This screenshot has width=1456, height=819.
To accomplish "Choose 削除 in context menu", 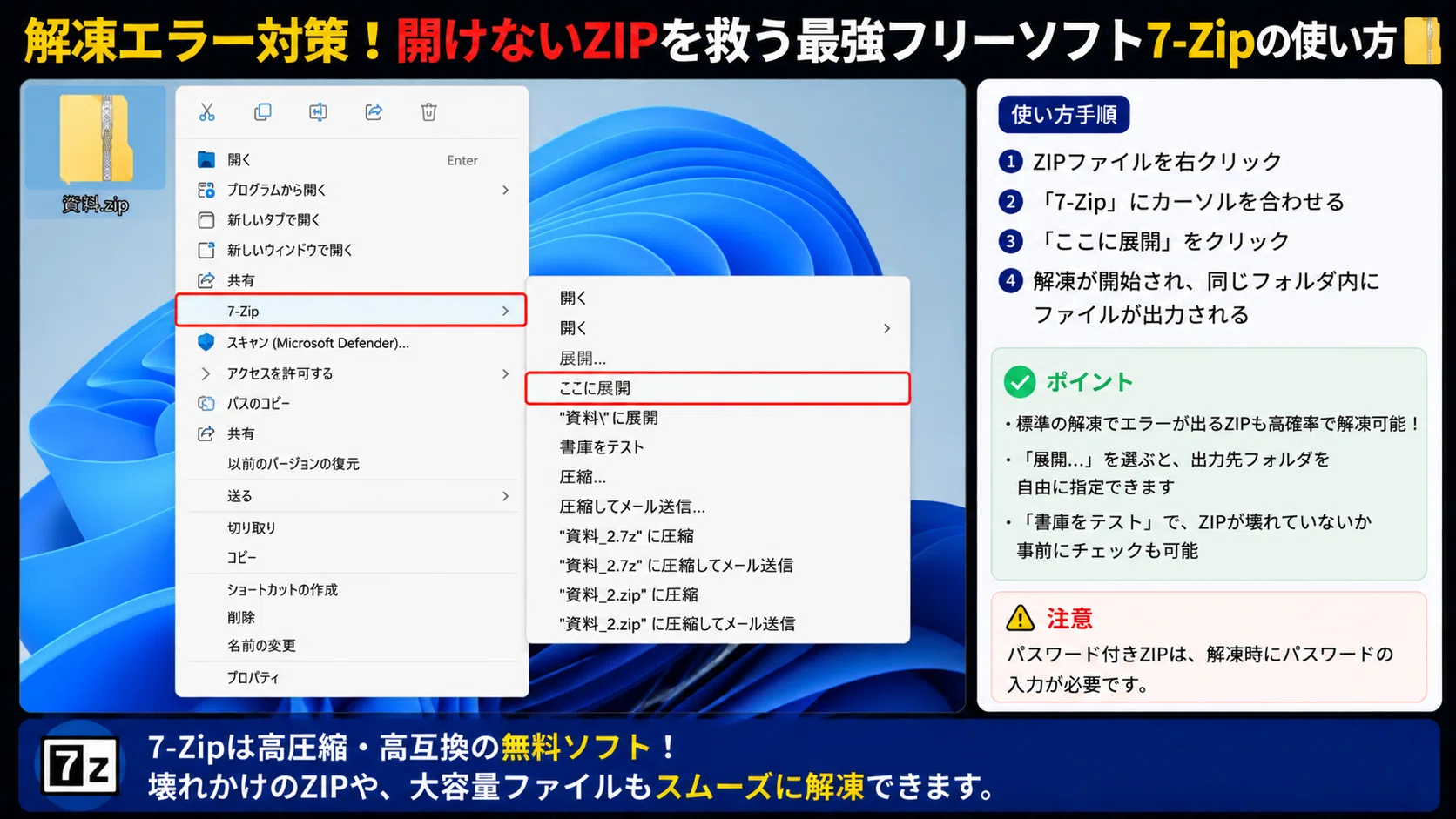I will 351,617.
